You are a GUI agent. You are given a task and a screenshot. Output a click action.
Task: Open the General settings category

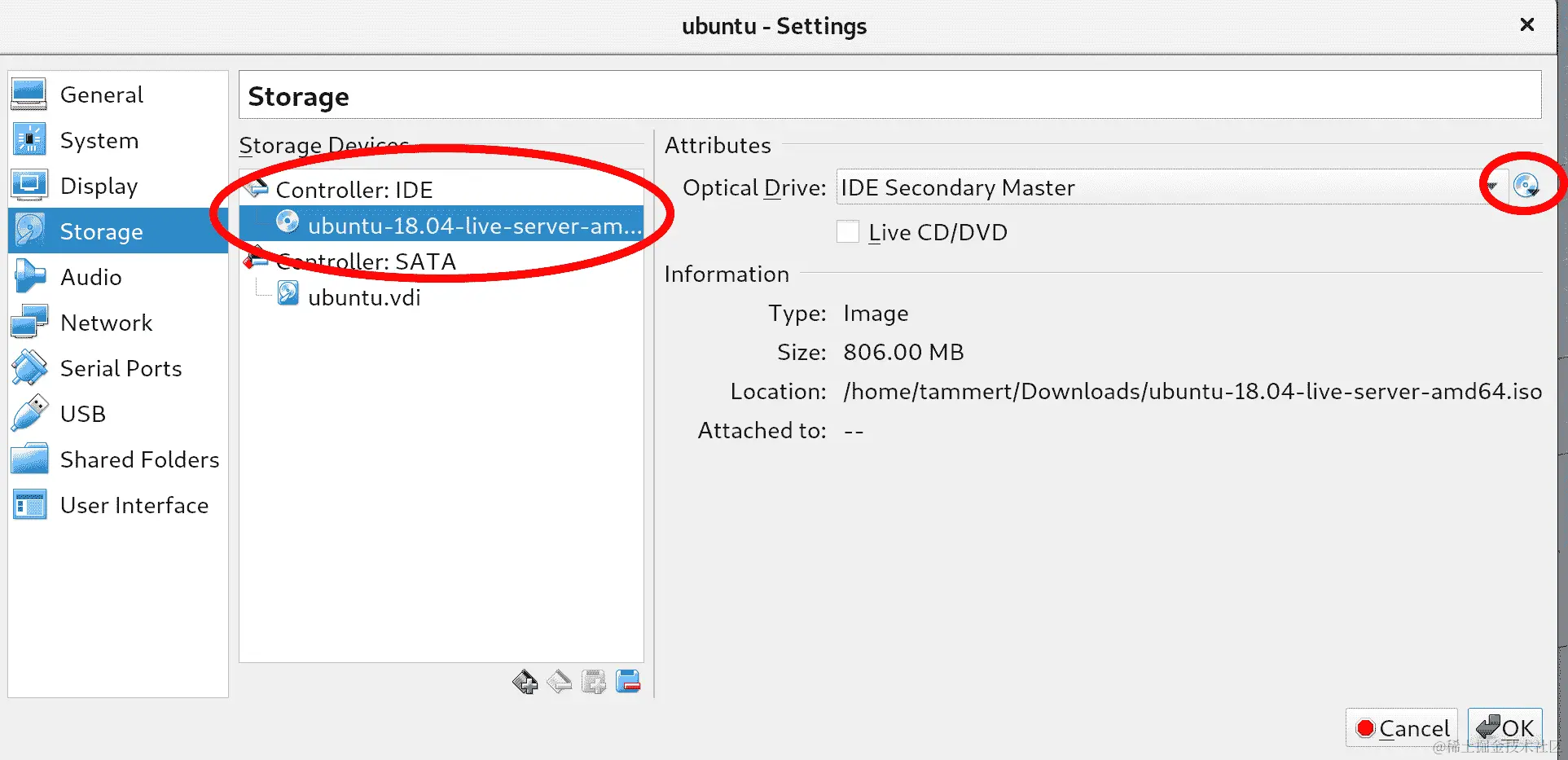[x=118, y=94]
